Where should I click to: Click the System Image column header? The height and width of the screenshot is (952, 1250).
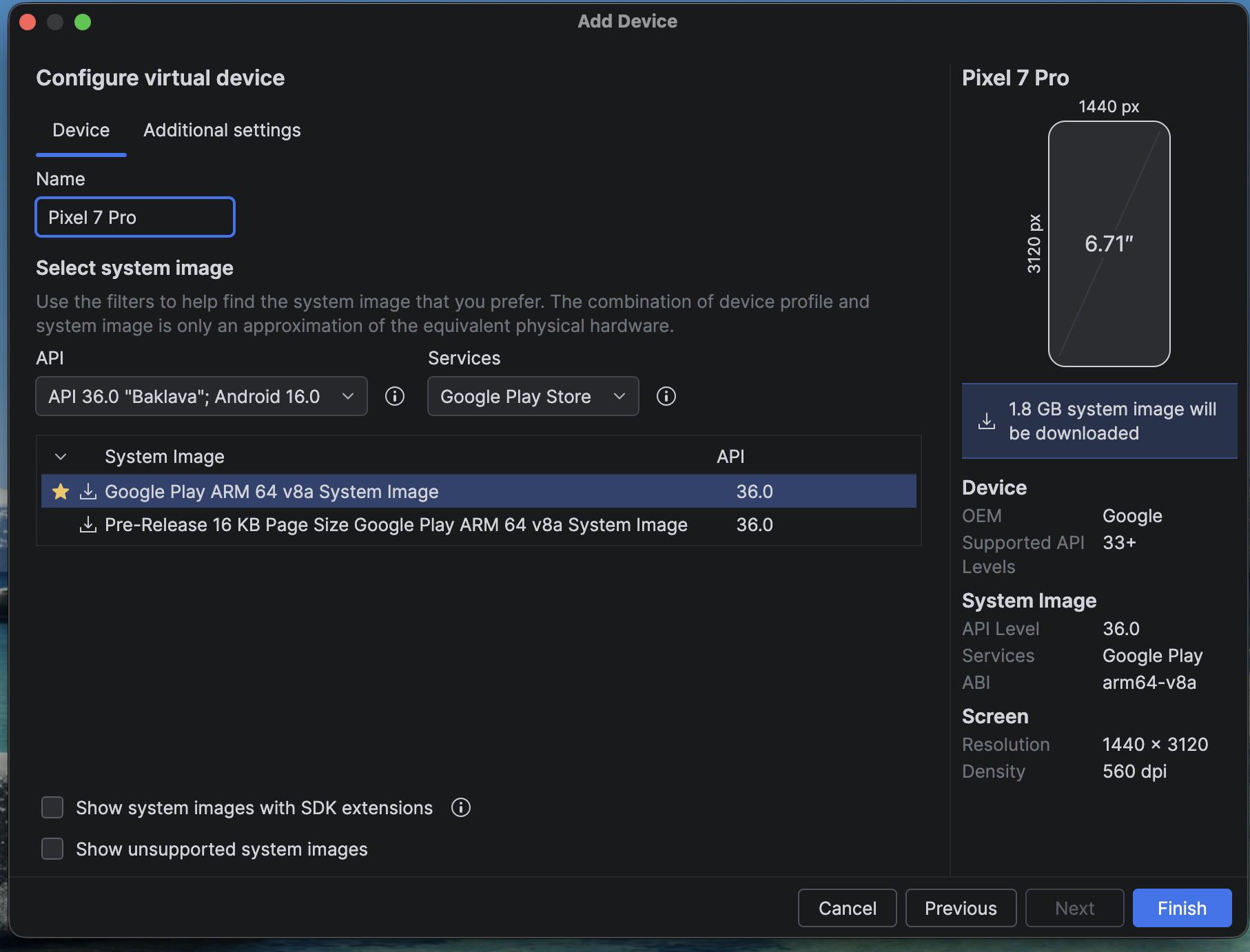pos(165,457)
